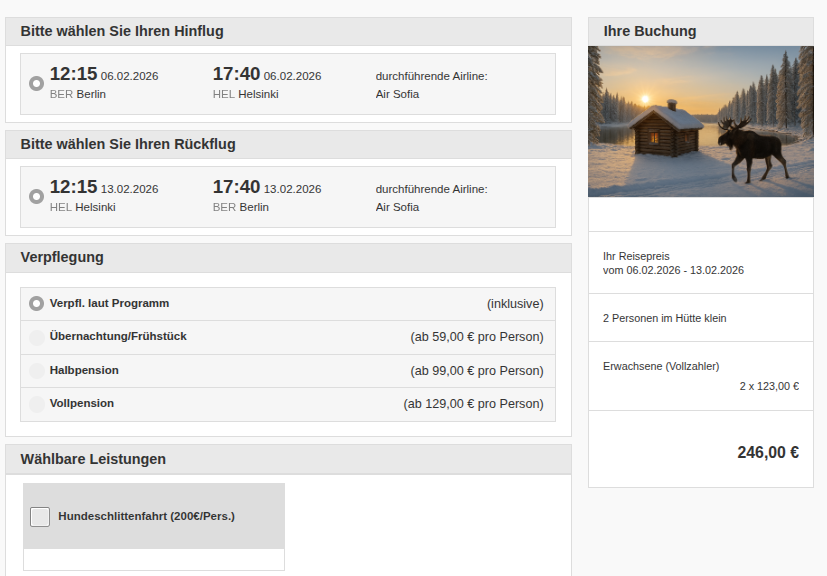Pick the Halbpension radio option
827x576 pixels.
(37, 371)
